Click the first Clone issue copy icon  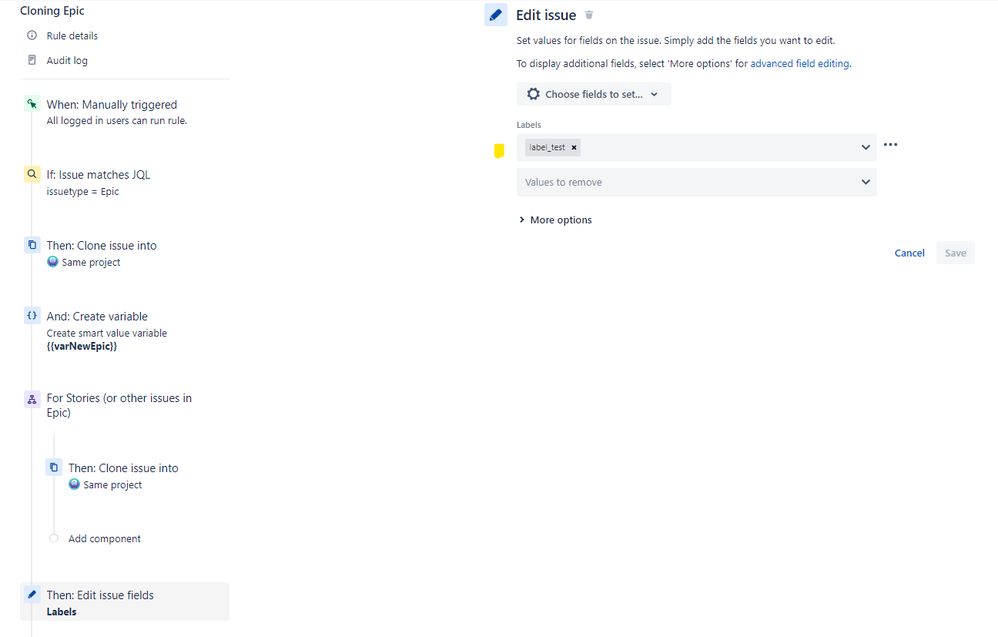click(32, 245)
